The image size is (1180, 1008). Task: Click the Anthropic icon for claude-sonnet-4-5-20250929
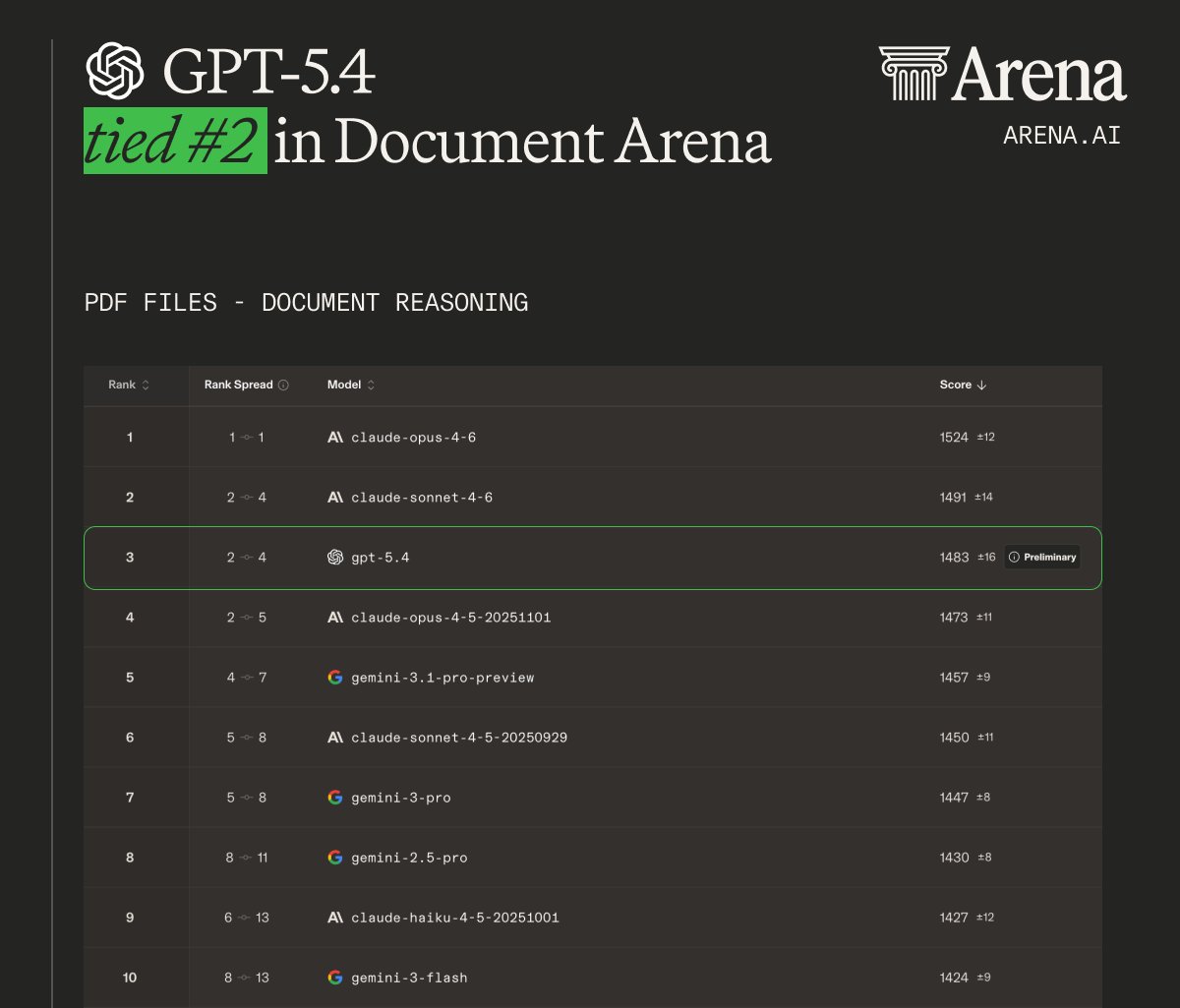[335, 737]
